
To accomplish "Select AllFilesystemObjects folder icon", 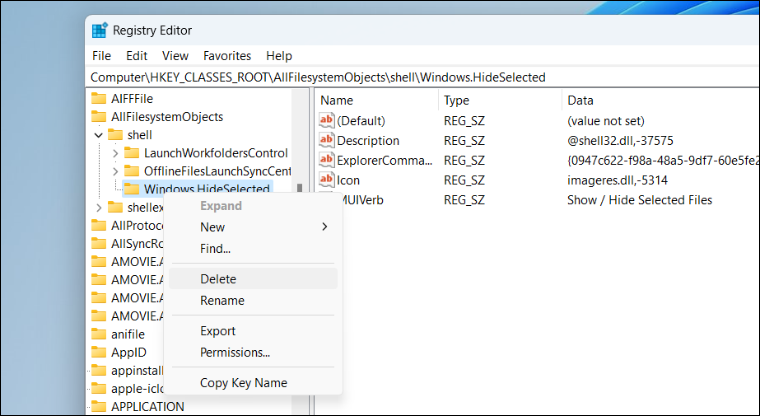I will click(x=99, y=116).
